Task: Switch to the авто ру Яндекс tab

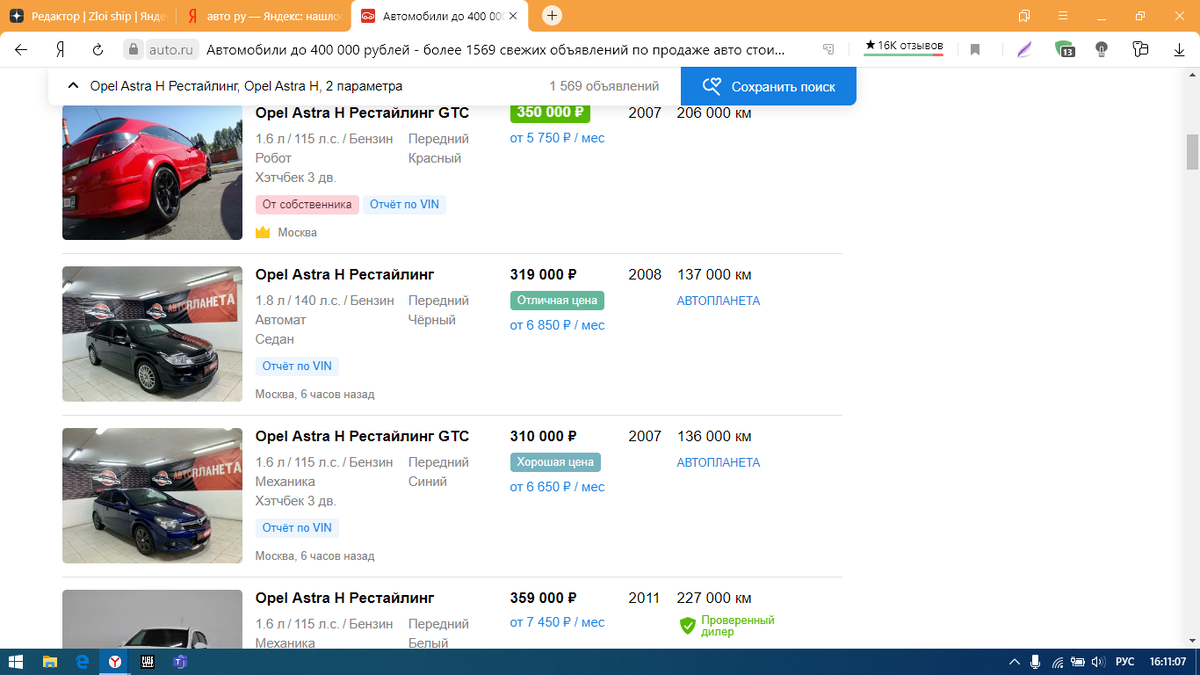Action: coord(265,17)
